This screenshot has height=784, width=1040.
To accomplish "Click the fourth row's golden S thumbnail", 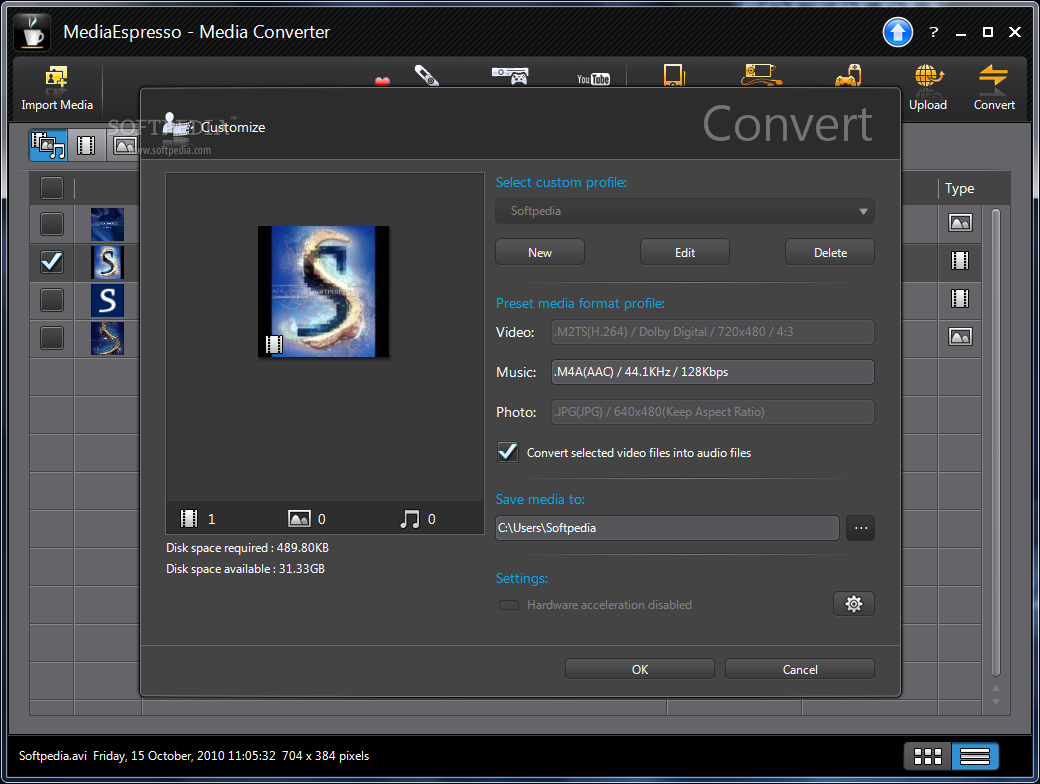I will pyautogui.click(x=107, y=338).
